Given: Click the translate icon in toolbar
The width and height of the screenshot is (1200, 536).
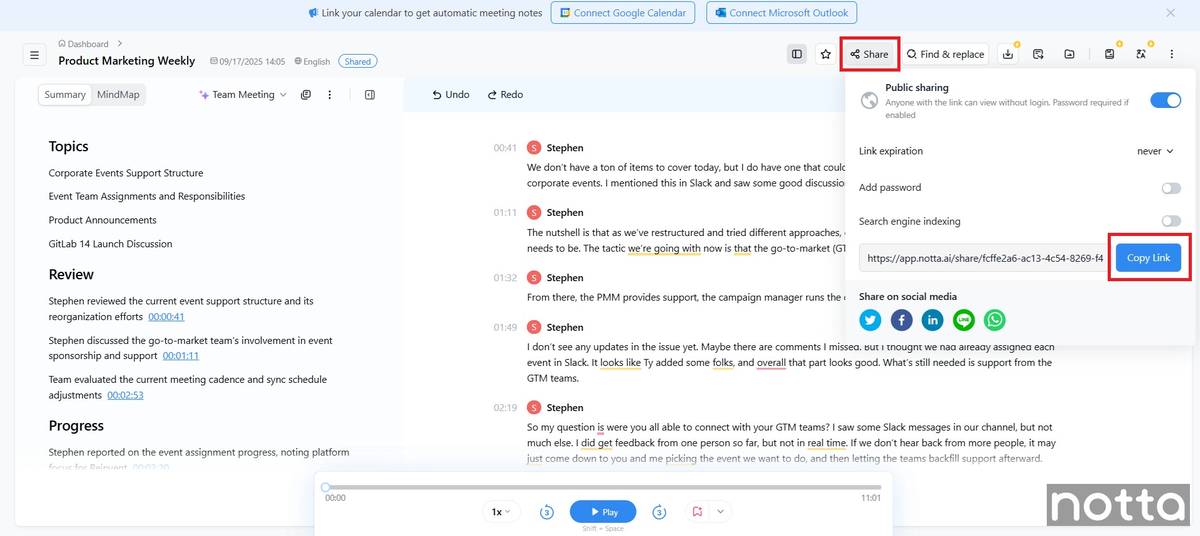Looking at the screenshot, I should [1141, 54].
